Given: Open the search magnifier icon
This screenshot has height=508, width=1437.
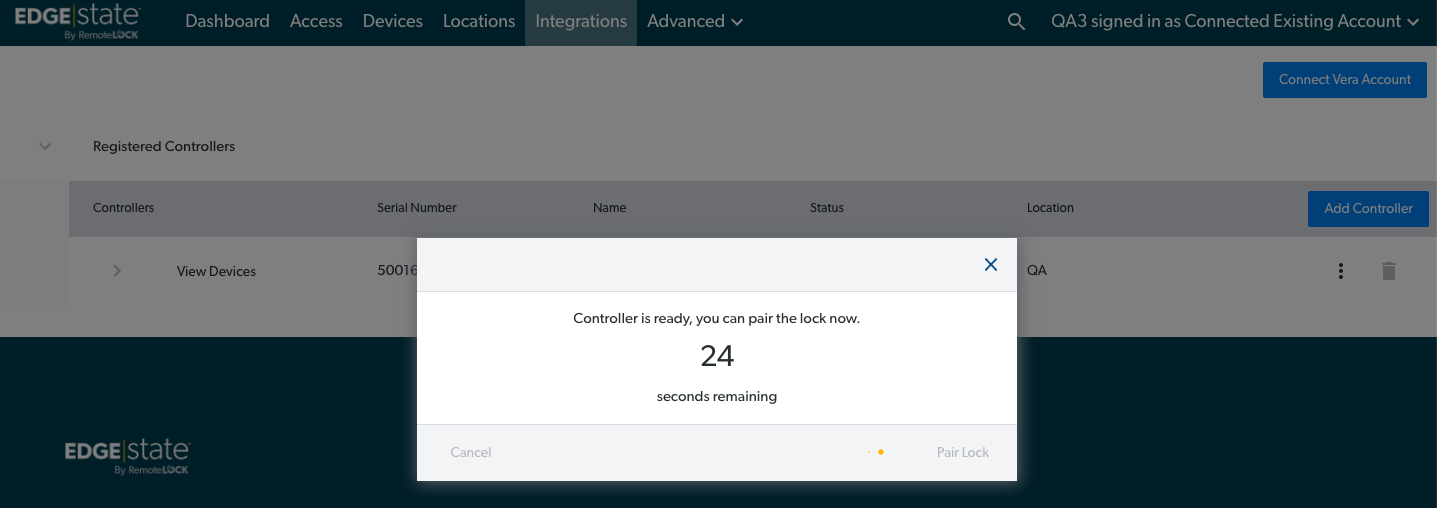Looking at the screenshot, I should (x=1016, y=22).
